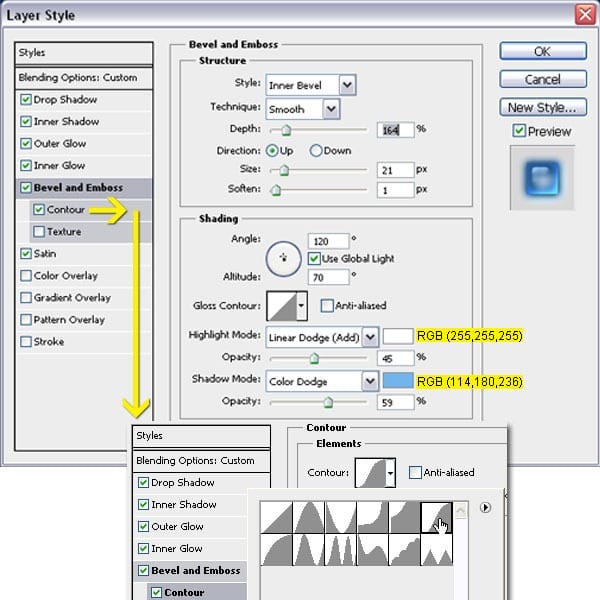600x600 pixels.
Task: Pick the Cone-Inverted contour preset thumbnail
Action: [341, 517]
